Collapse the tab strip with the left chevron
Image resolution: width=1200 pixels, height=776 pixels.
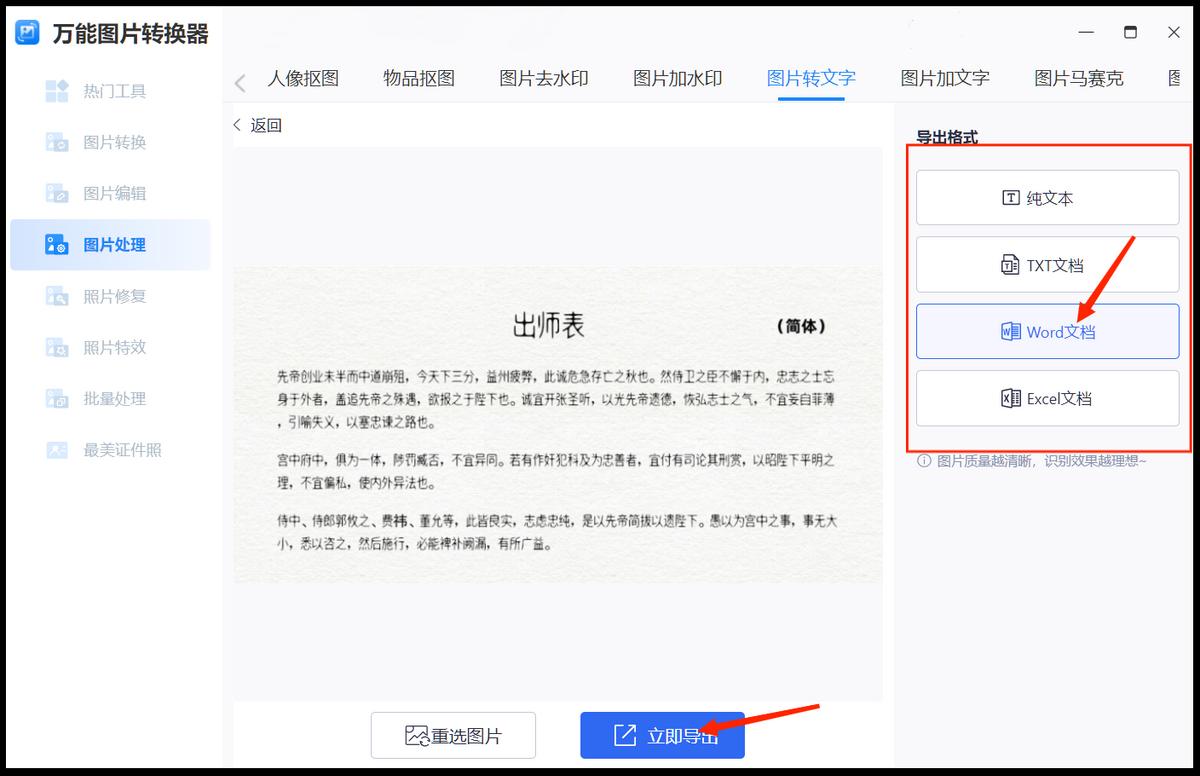pos(239,80)
